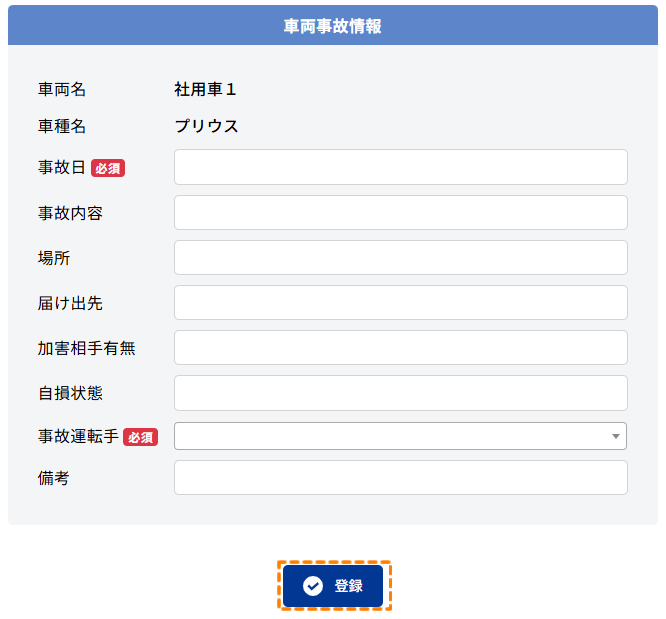Click inside the 自損状態 field

click(x=400, y=392)
